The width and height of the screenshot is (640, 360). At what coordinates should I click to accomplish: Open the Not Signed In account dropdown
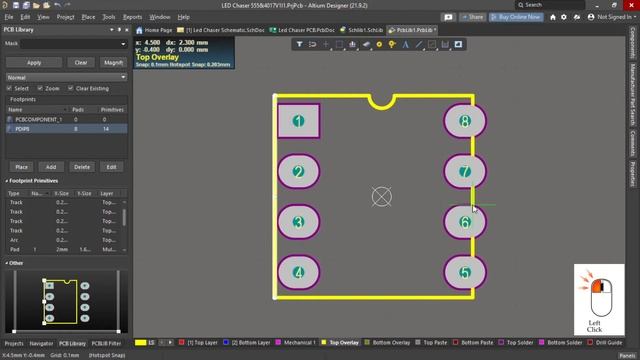[612, 17]
